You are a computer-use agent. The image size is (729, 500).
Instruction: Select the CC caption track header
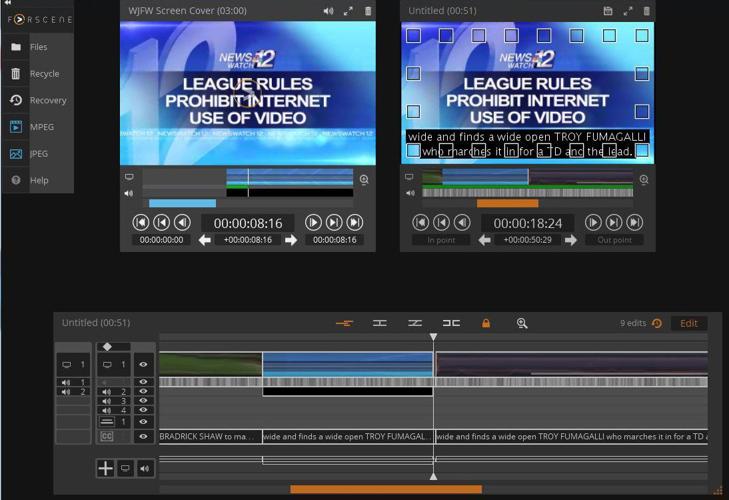click(107, 436)
